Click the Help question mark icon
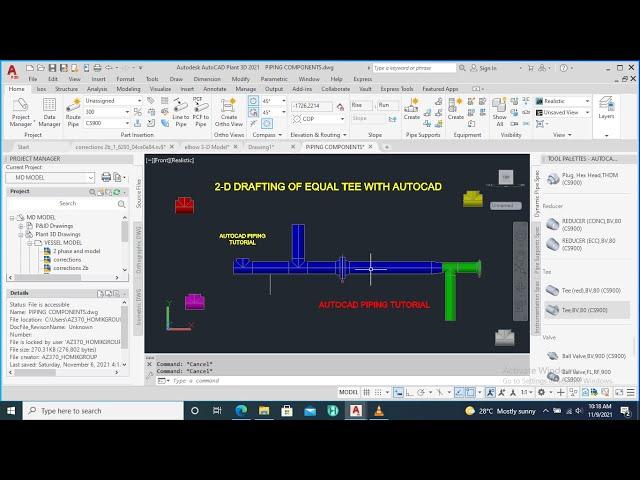The width and height of the screenshot is (640, 480). pyautogui.click(x=564, y=68)
